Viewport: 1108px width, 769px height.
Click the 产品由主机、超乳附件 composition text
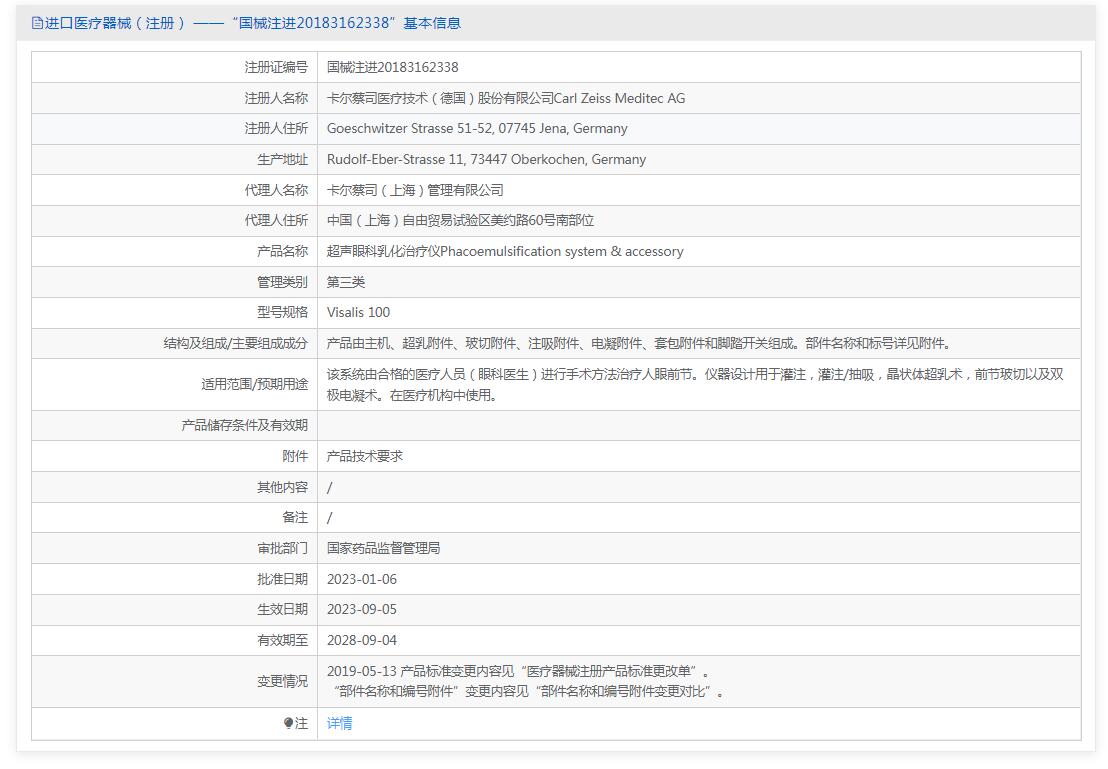[641, 344]
